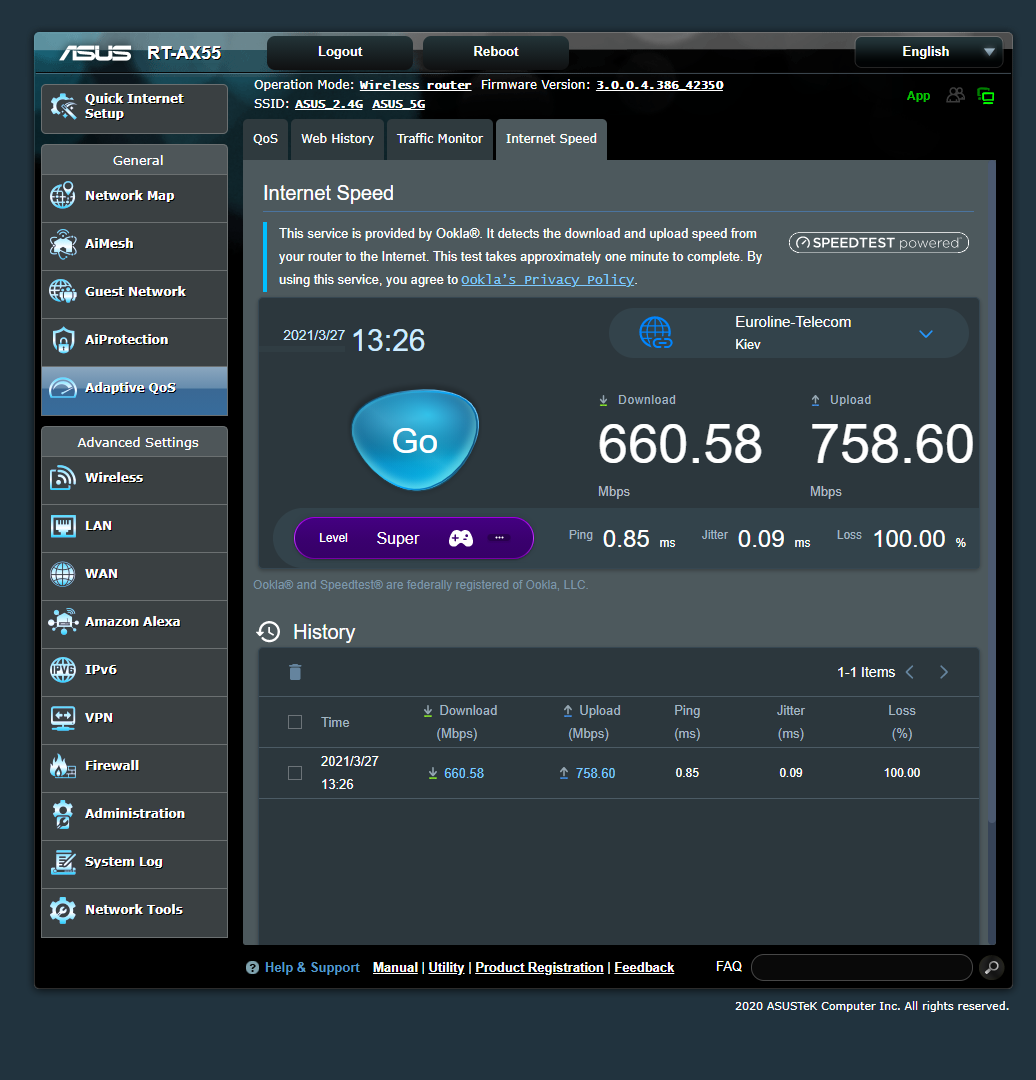Go to next history page arrow
The height and width of the screenshot is (1080, 1036).
(x=944, y=672)
